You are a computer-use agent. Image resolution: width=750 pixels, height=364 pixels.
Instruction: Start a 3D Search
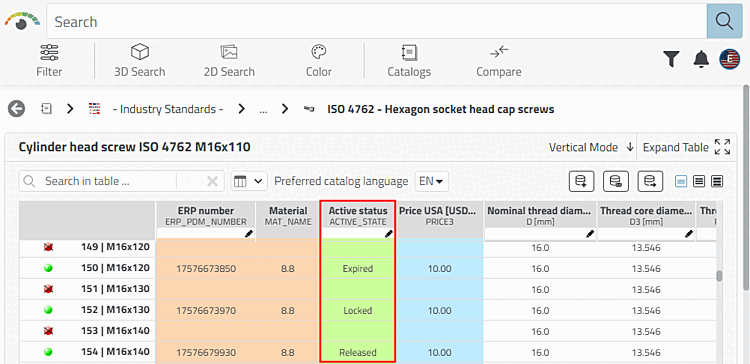click(x=140, y=60)
